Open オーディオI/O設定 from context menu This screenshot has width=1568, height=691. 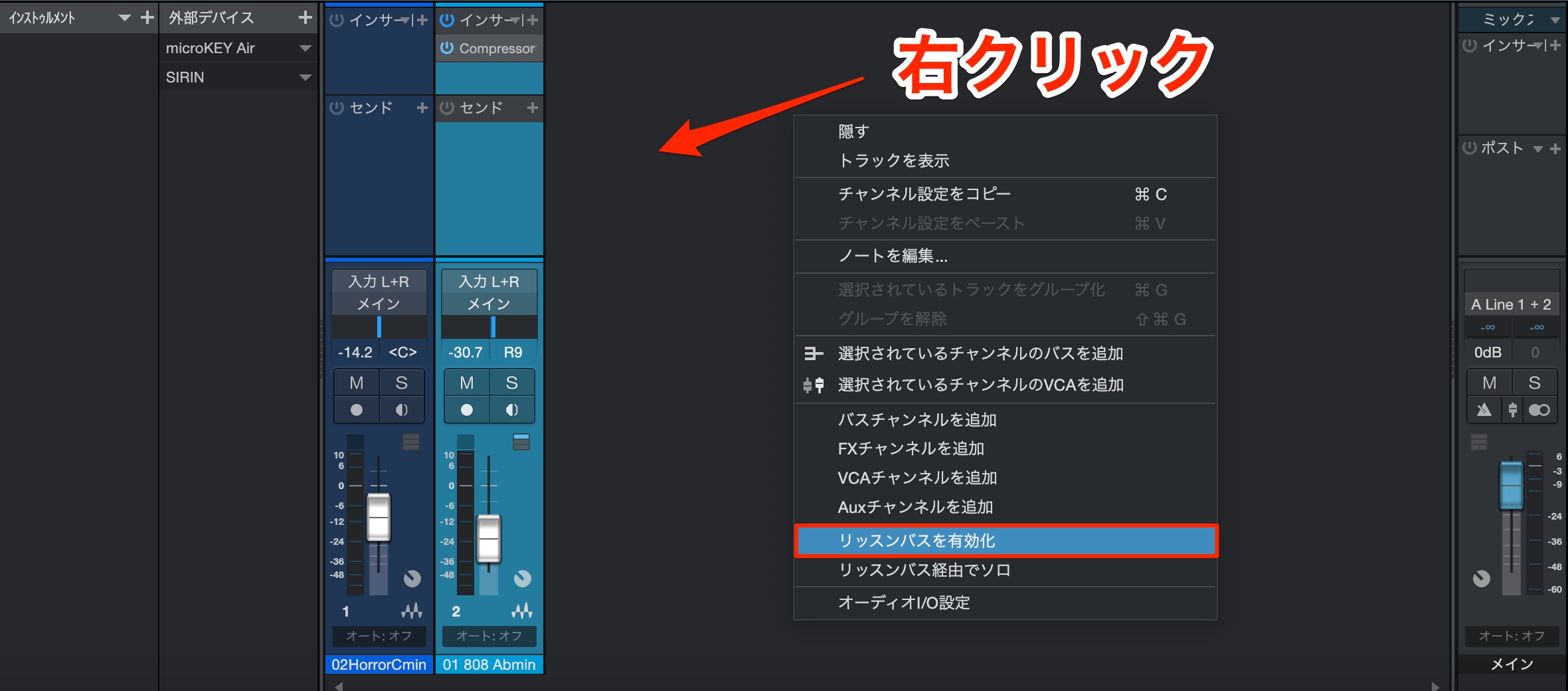tap(1005, 603)
